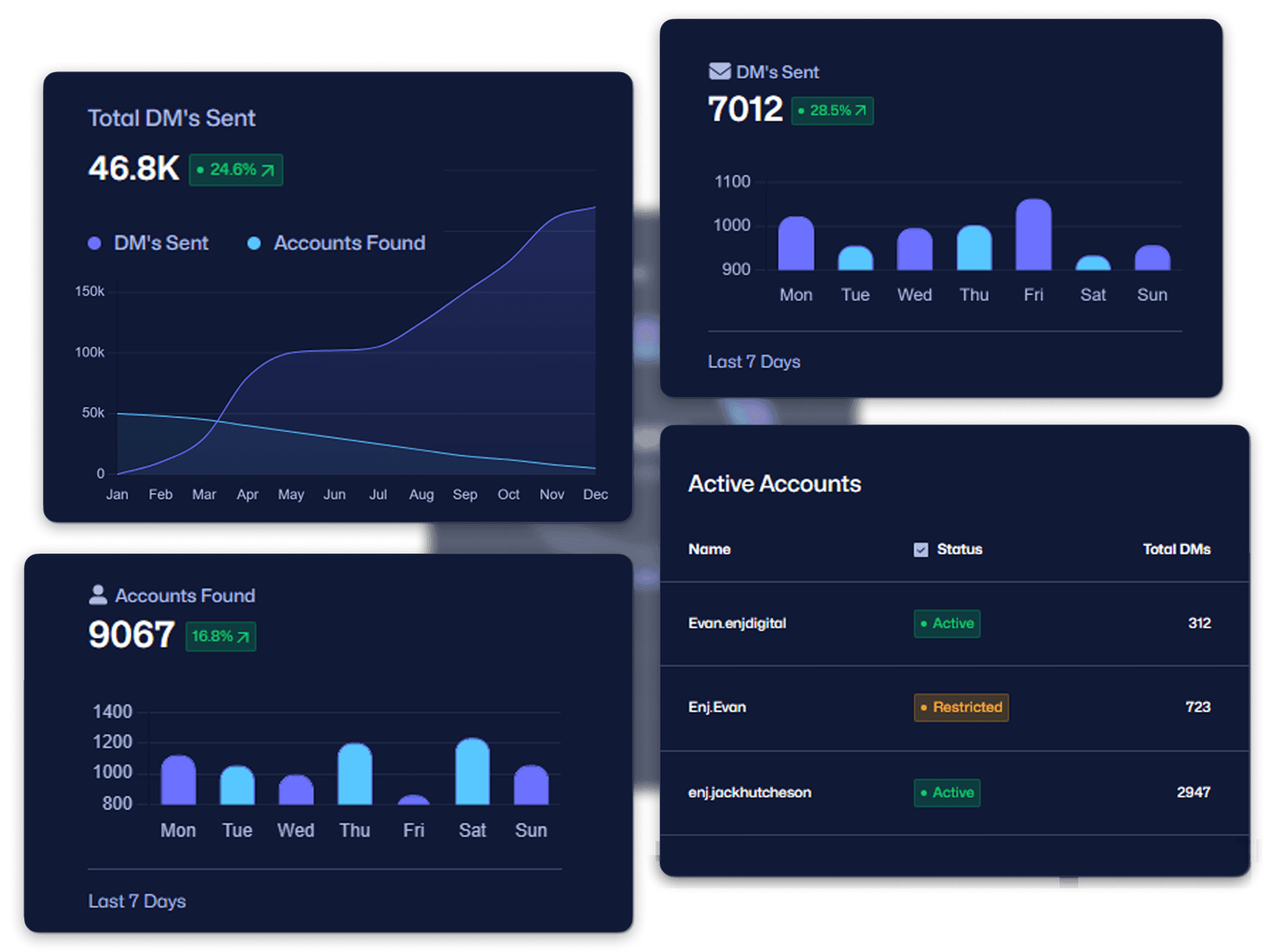Click the purple Friday bar in DM's Sent chart
The height and width of the screenshot is (952, 1264).
pyautogui.click(x=1033, y=236)
